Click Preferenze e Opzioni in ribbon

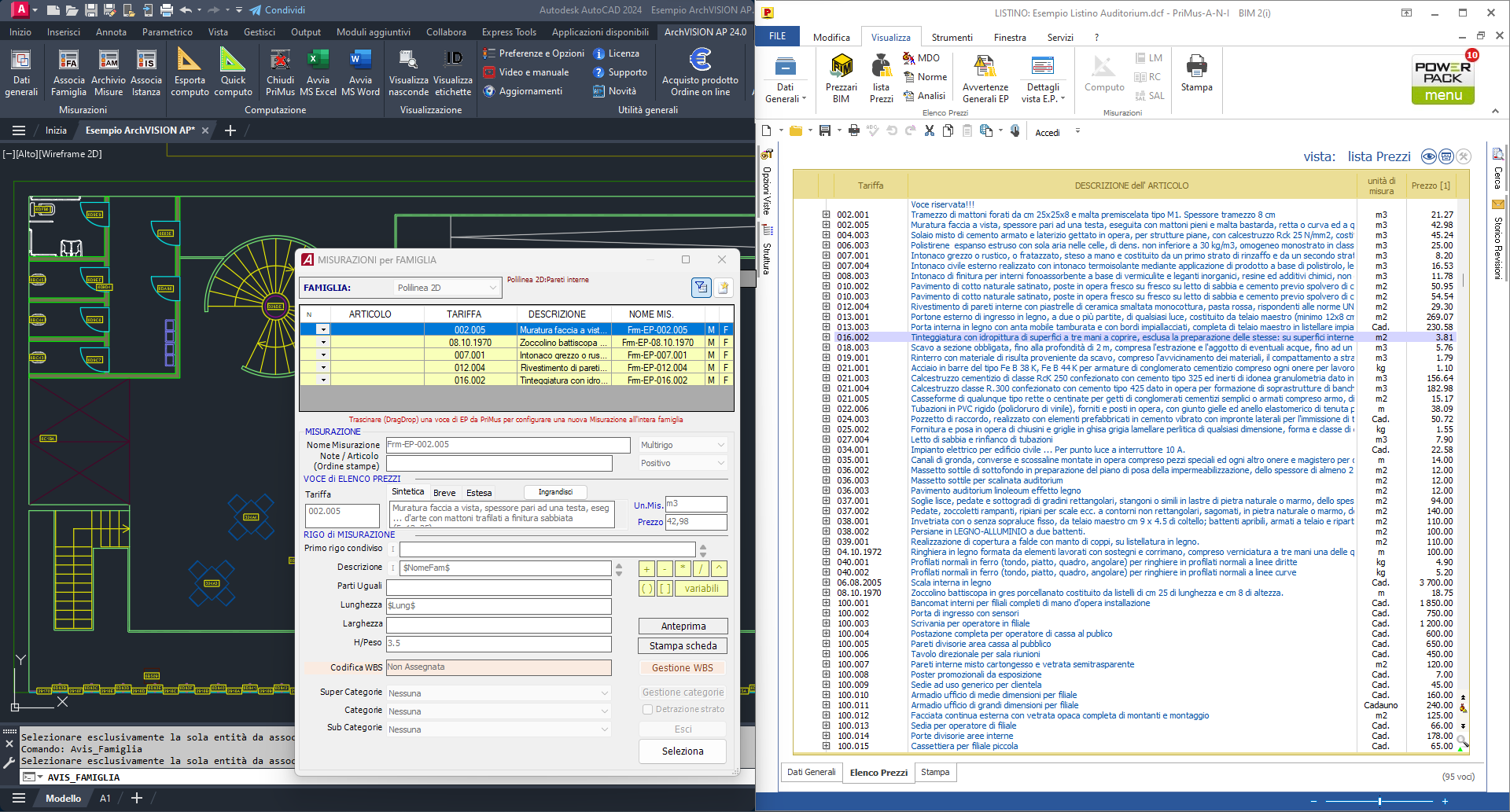click(x=534, y=53)
